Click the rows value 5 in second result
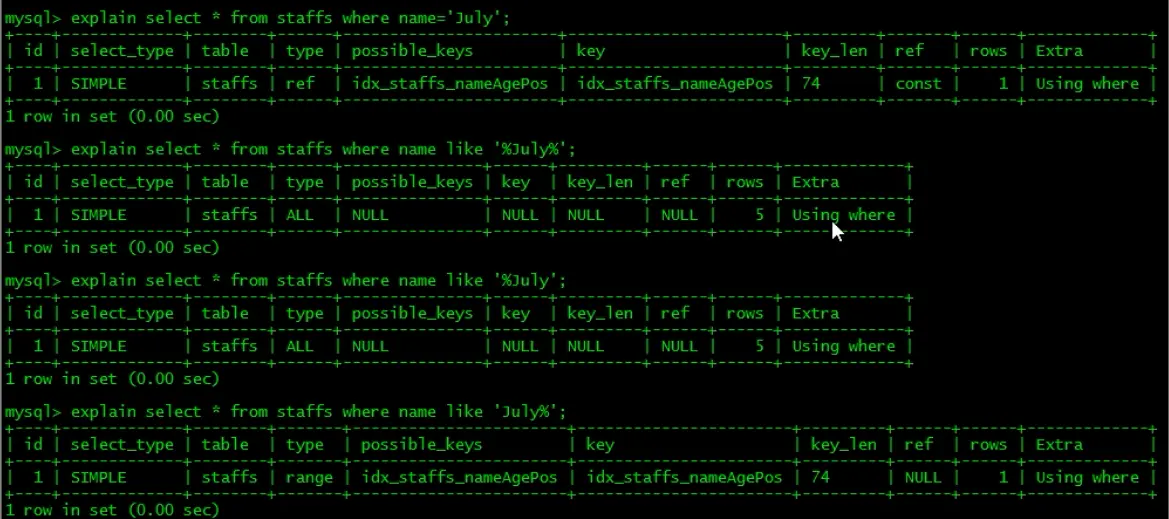The height and width of the screenshot is (519, 1169). [759, 215]
